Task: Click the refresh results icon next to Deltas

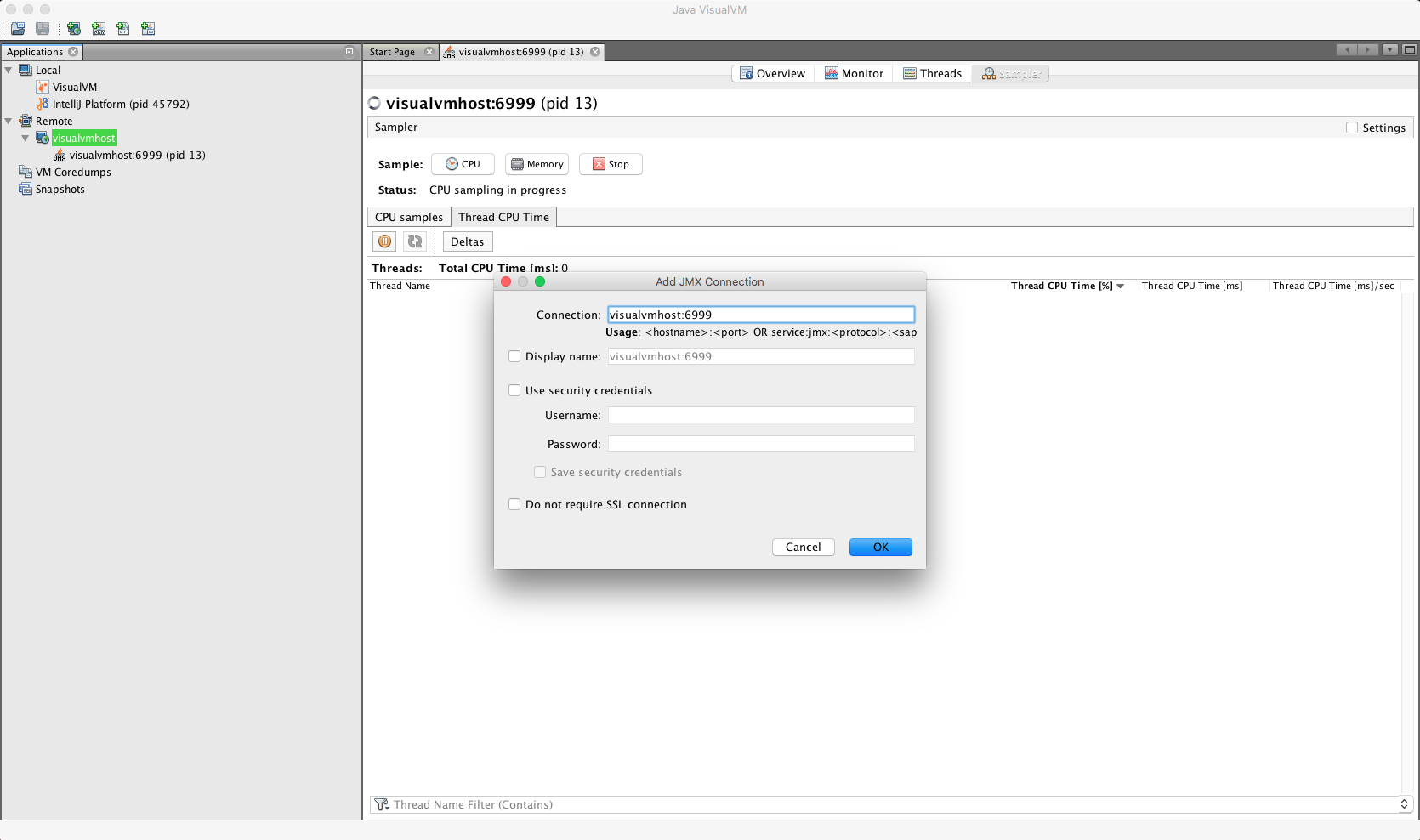Action: tap(415, 241)
